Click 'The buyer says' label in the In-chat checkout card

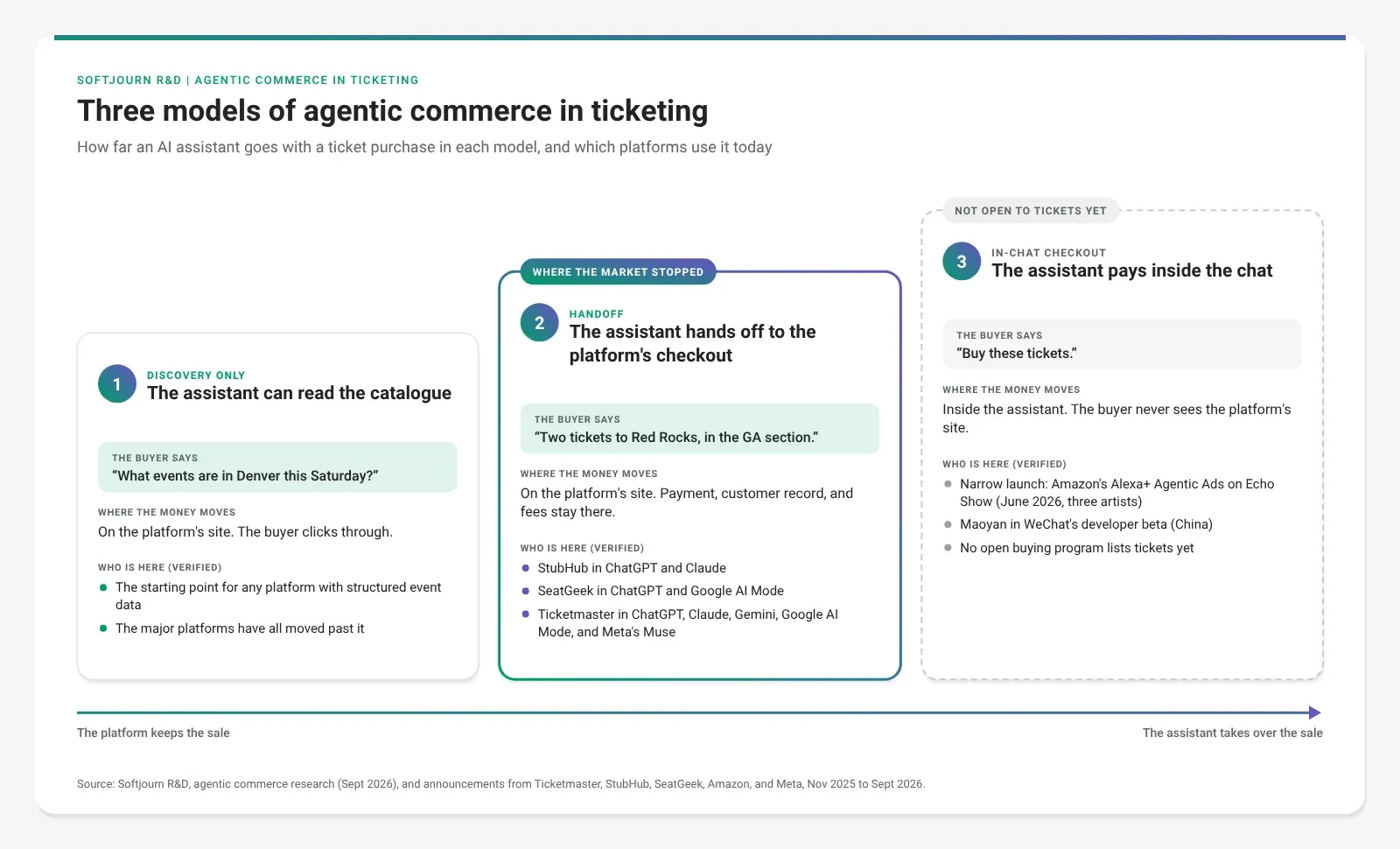999,336
